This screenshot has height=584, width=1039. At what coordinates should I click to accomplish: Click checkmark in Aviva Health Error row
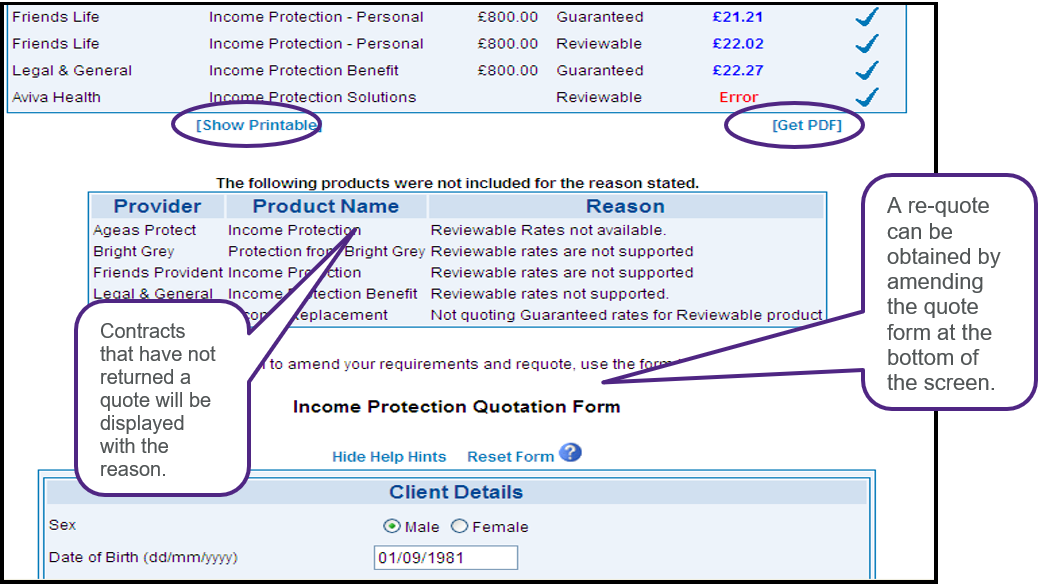(867, 97)
